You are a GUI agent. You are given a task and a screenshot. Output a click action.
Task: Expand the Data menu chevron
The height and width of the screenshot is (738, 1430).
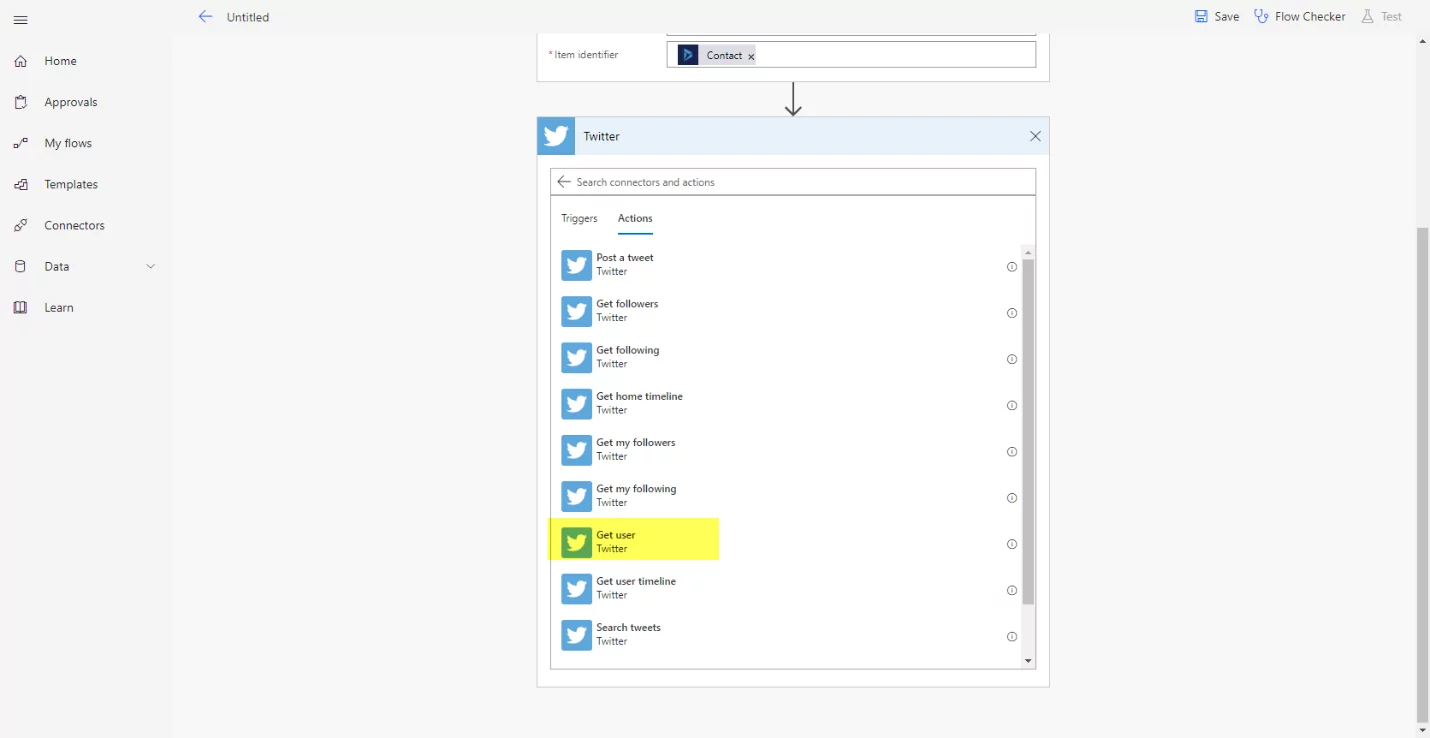tap(151, 266)
